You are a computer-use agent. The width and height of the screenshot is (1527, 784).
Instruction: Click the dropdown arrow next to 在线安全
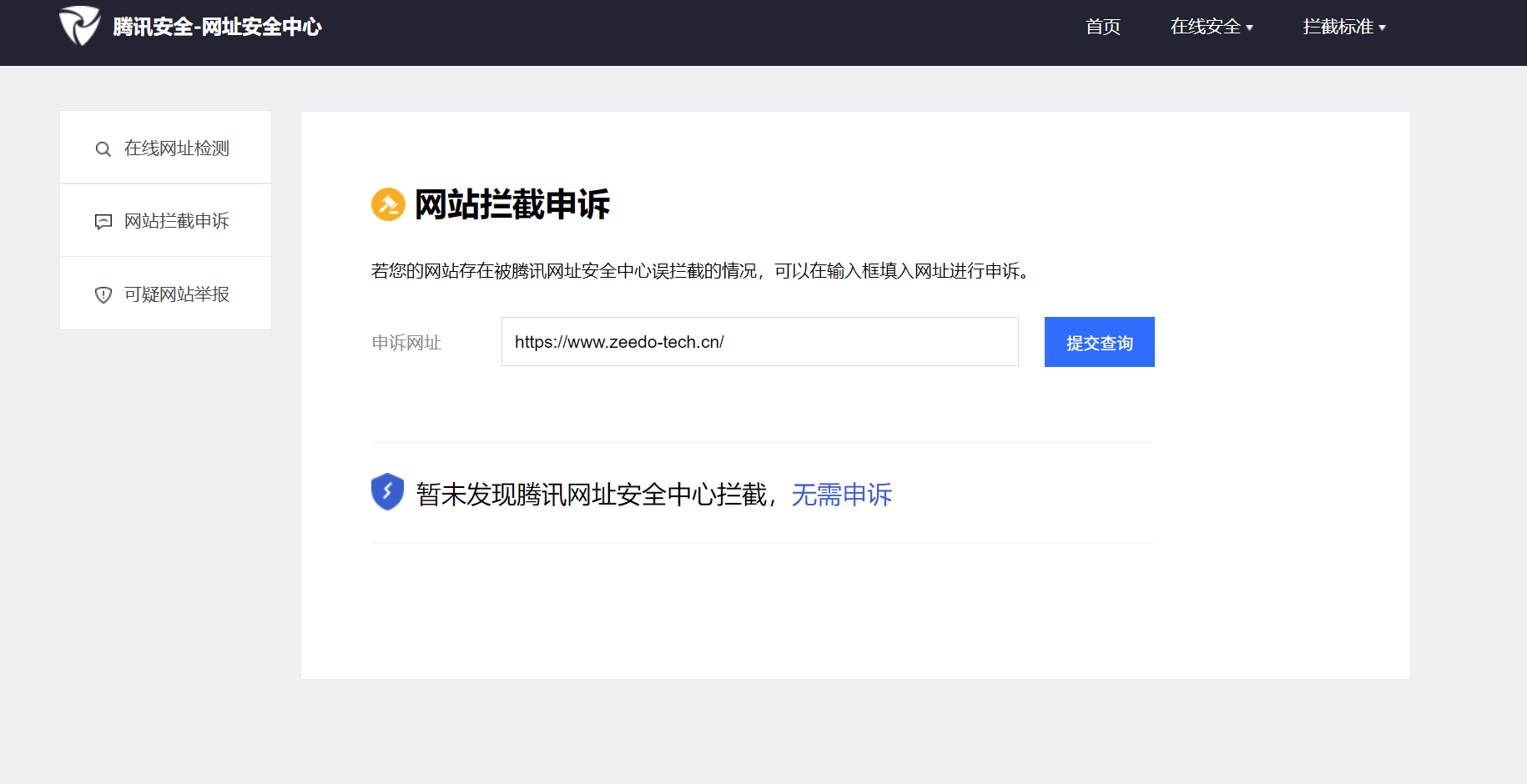[x=1248, y=28]
